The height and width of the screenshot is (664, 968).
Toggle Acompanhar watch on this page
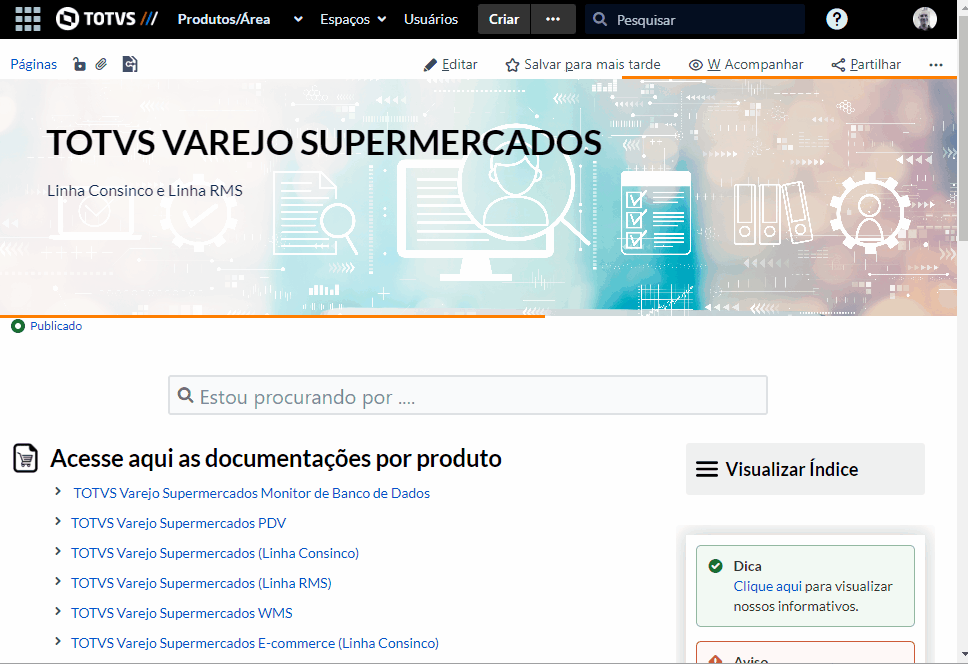pos(746,64)
